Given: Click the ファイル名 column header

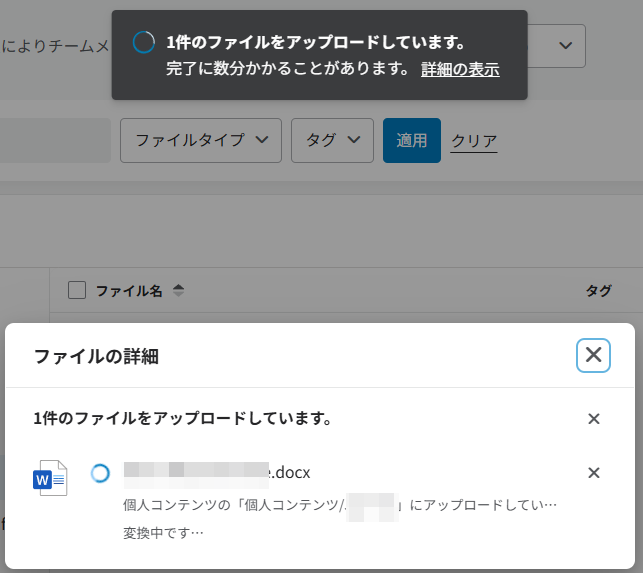Looking at the screenshot, I should click(x=129, y=291).
